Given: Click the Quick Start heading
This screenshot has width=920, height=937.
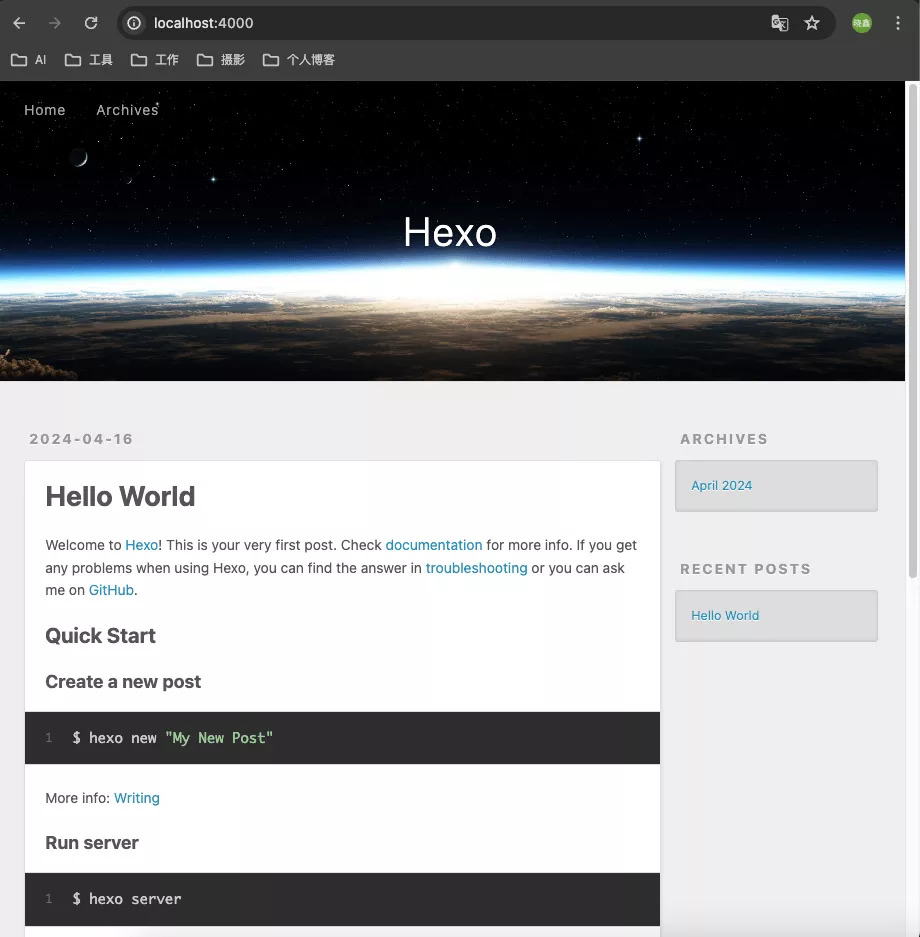Looking at the screenshot, I should point(100,636).
